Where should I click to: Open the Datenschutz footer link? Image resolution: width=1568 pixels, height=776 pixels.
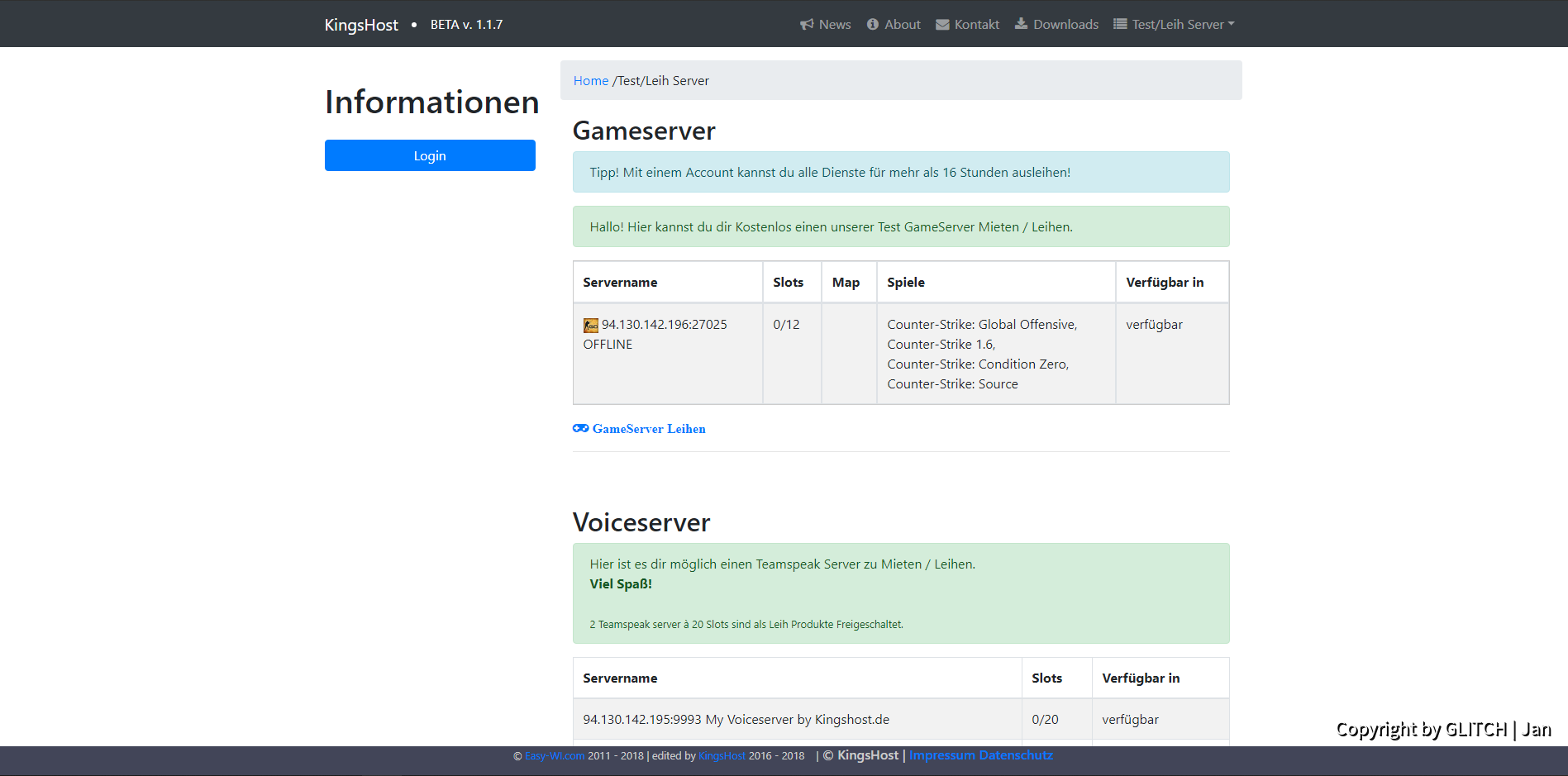coord(1016,755)
